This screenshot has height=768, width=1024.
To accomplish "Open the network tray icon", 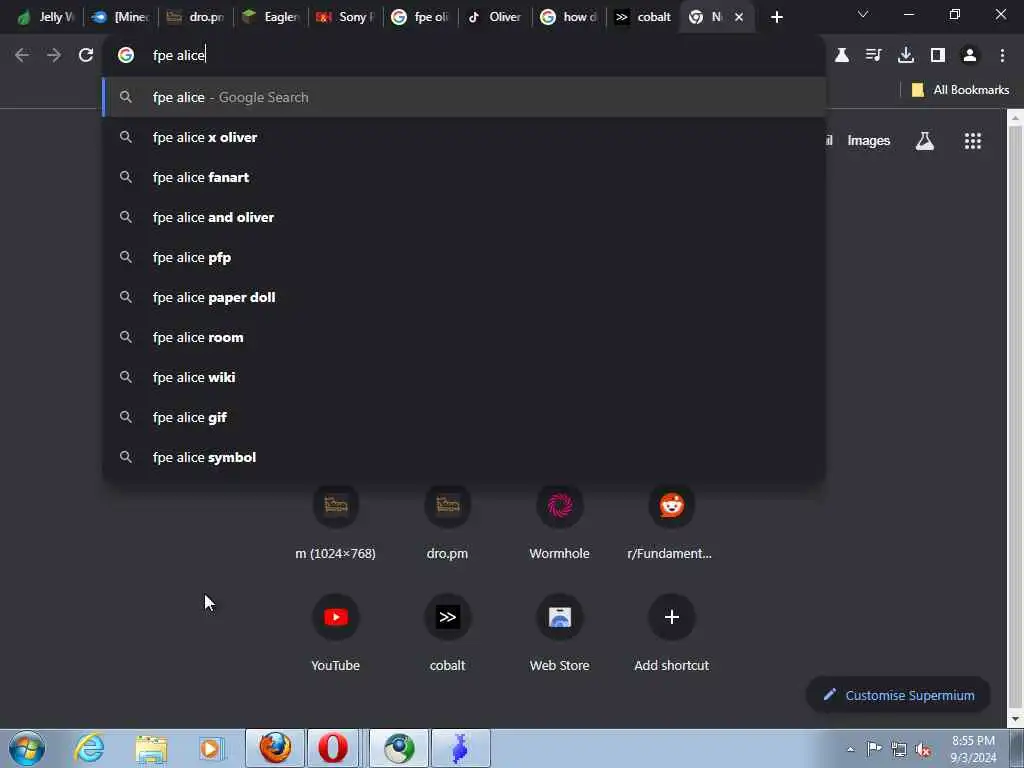I will click(x=899, y=749).
